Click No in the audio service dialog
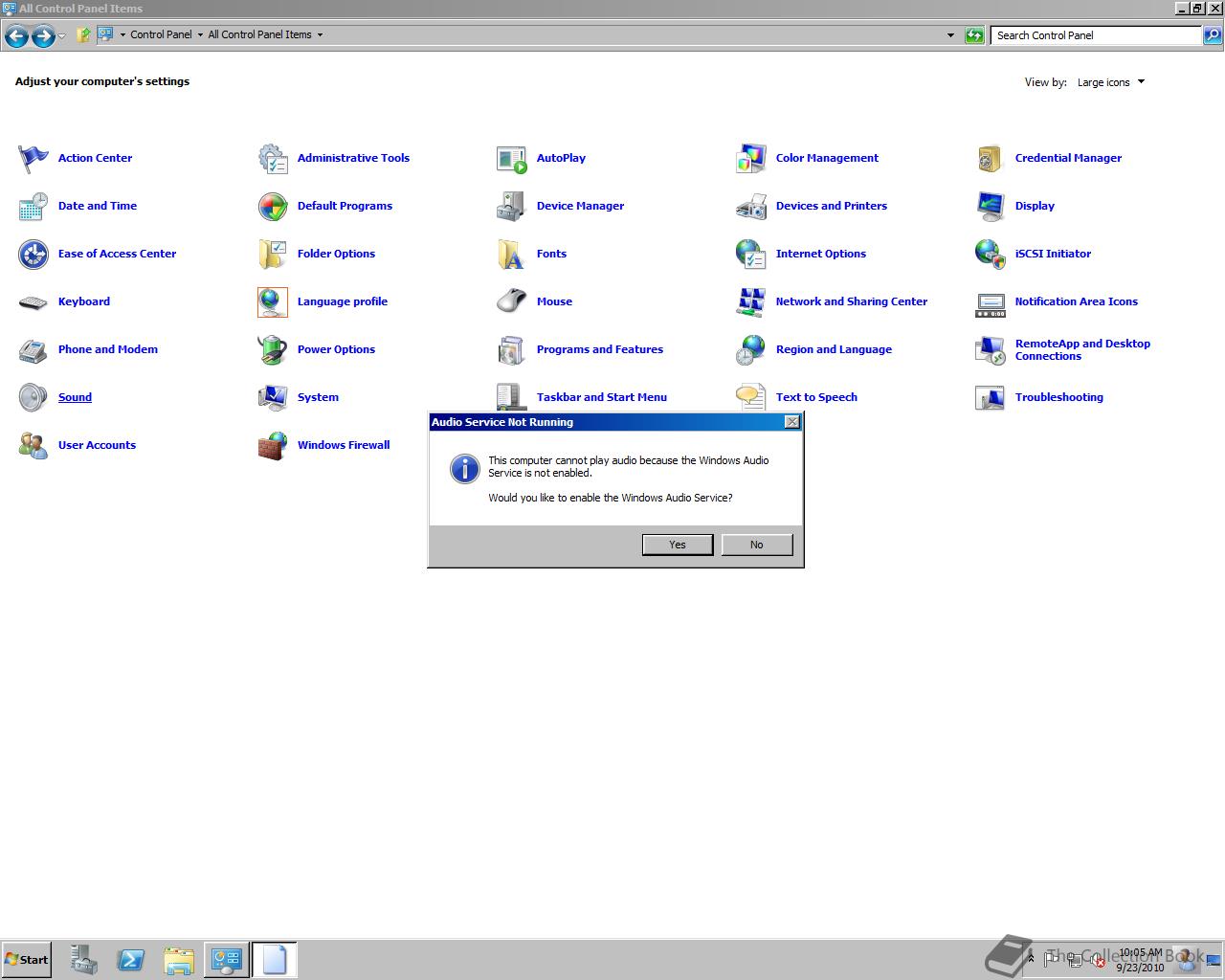 pos(757,545)
